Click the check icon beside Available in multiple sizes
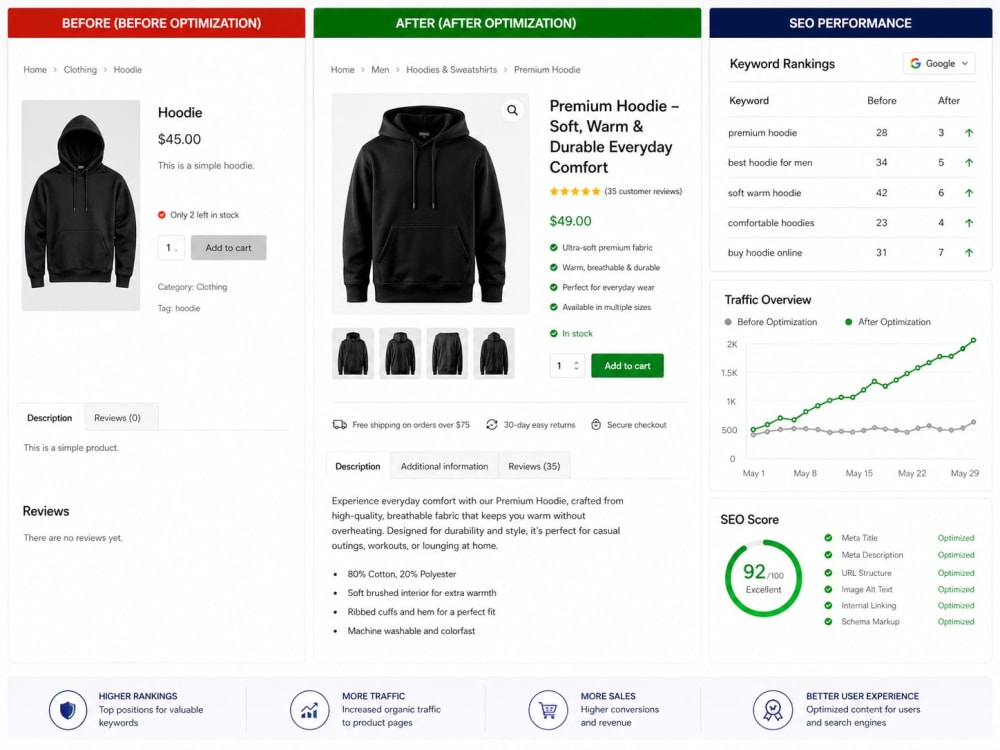Screen dimensions: 1000x750 tap(554, 307)
